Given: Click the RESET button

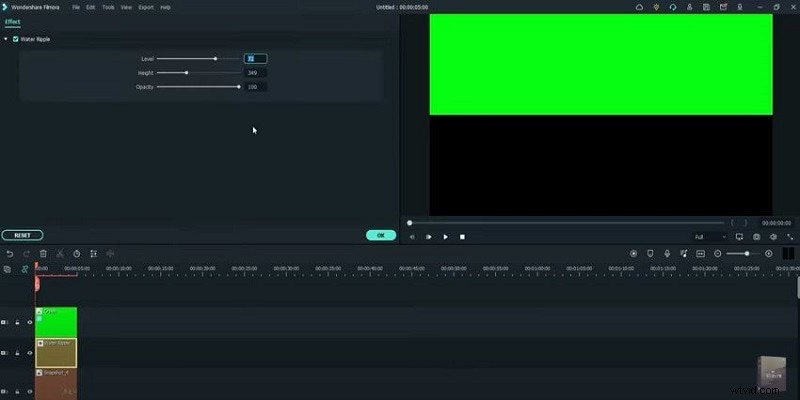Looking at the screenshot, I should point(21,235).
